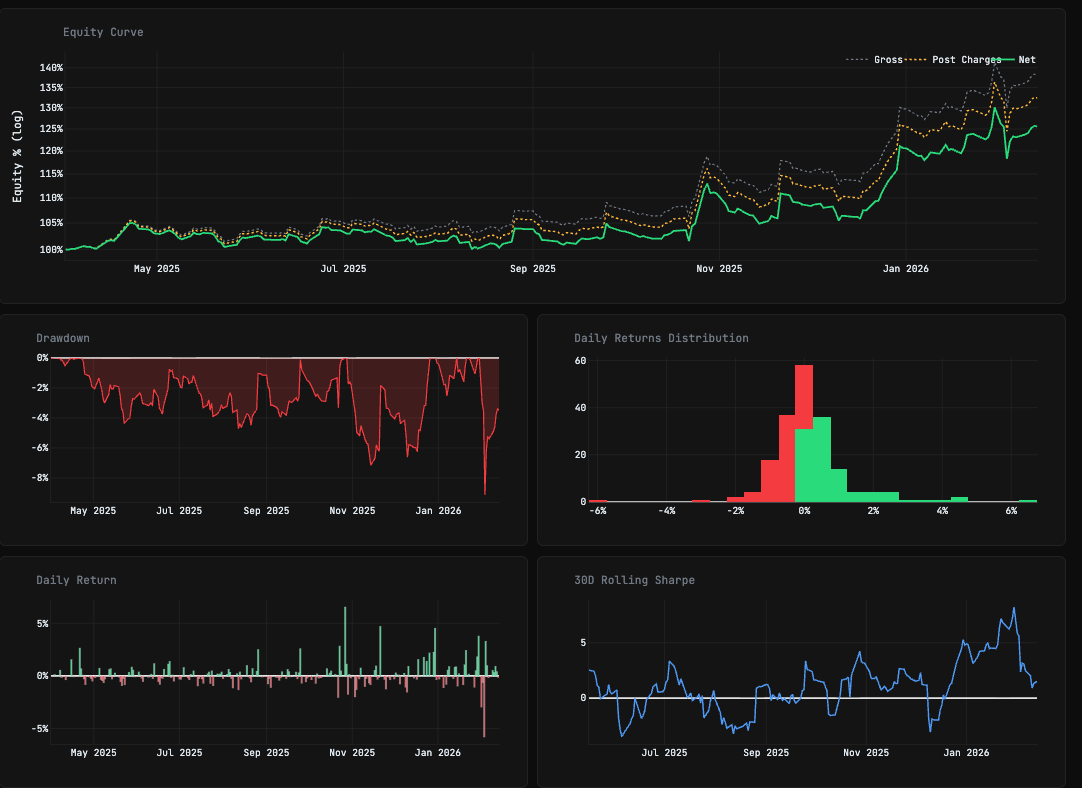Click the 6% label on the distribution axis
This screenshot has width=1082, height=788.
point(1011,511)
